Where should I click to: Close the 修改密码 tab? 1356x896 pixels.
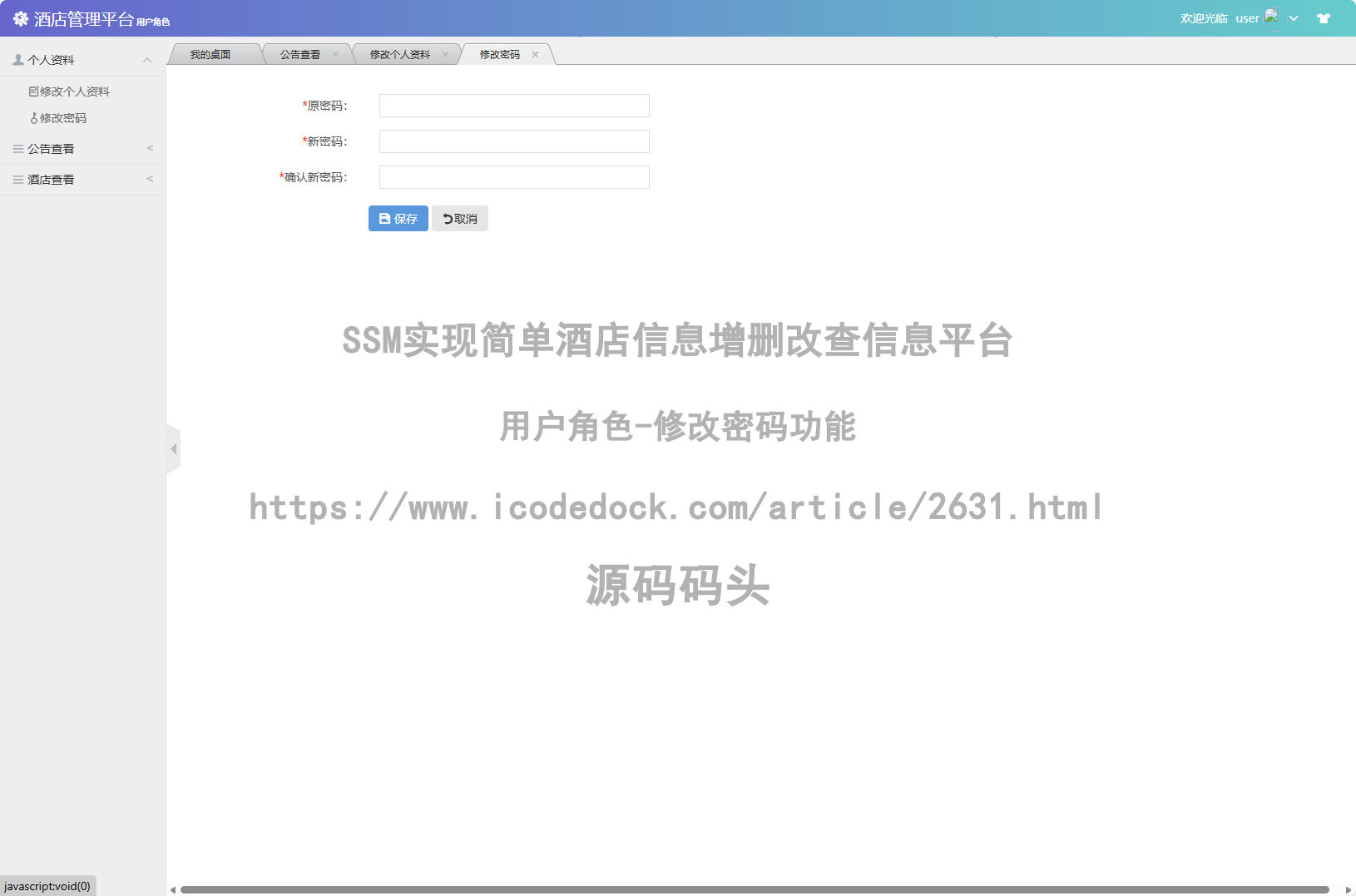pyautogui.click(x=535, y=55)
